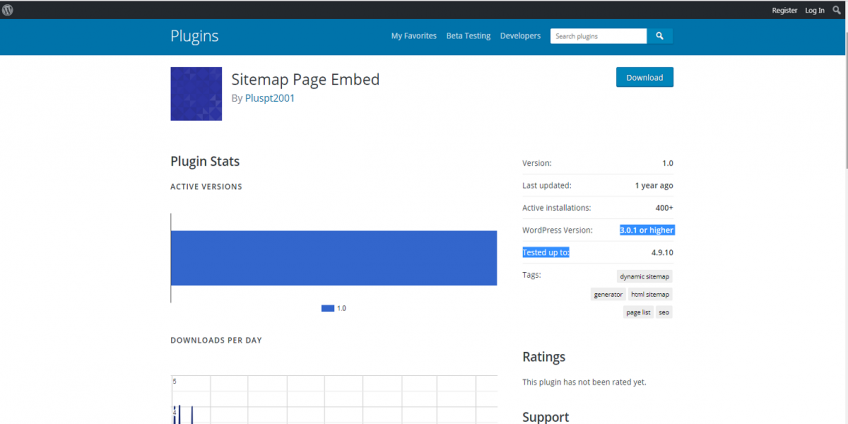The width and height of the screenshot is (848, 424).
Task: Select the html sitemap tag
Action: point(651,295)
